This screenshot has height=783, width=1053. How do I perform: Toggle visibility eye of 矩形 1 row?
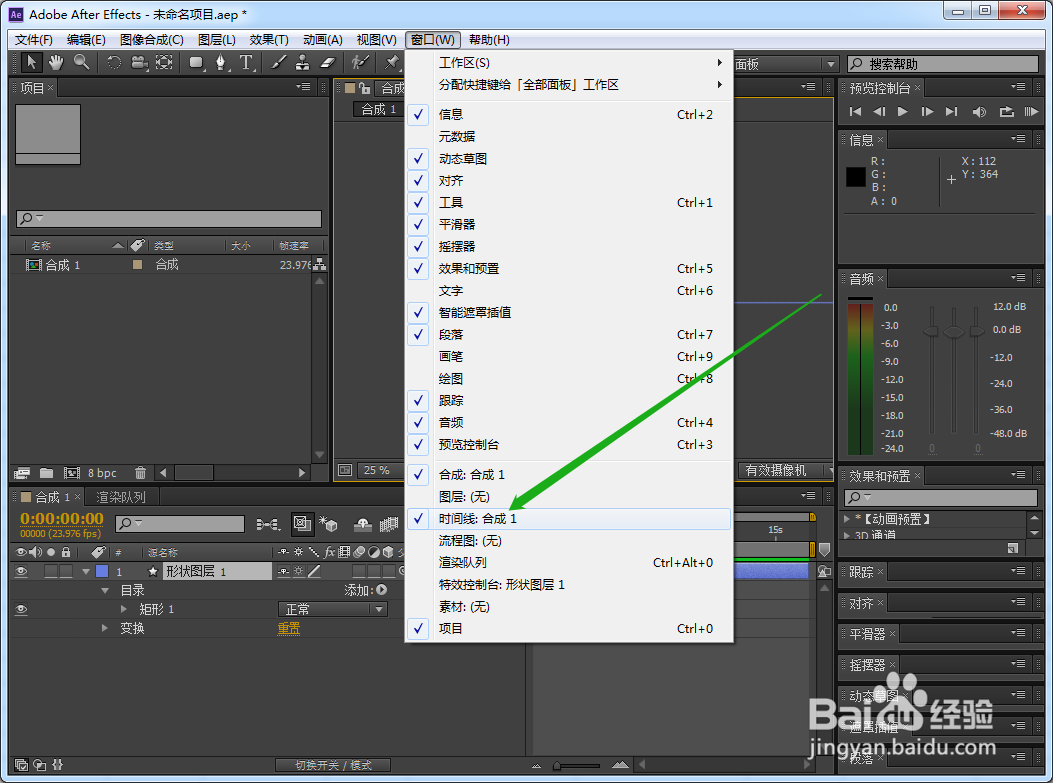pyautogui.click(x=21, y=609)
